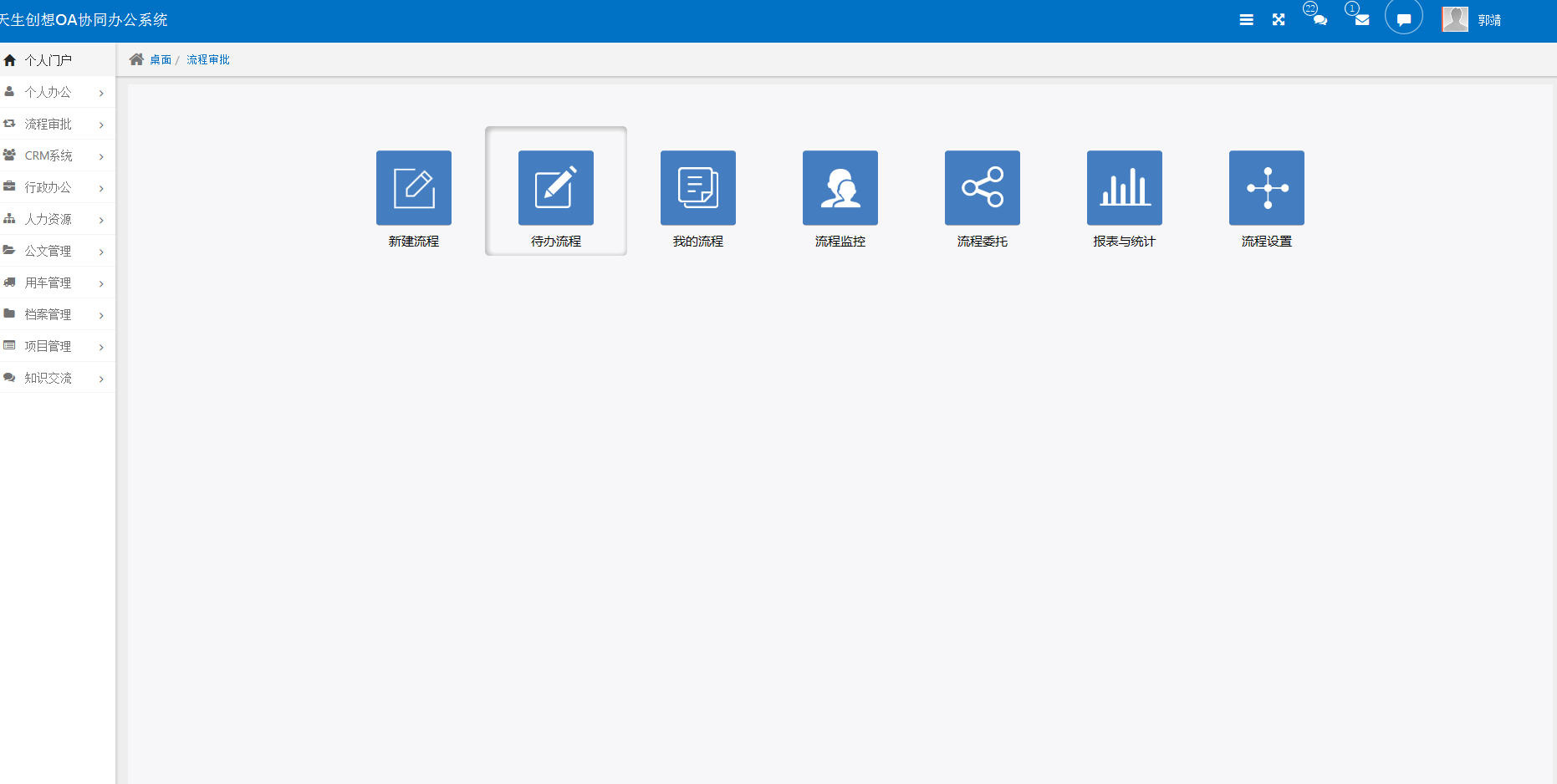Toggle the hamburger menu icon in header
Image resolution: width=1557 pixels, height=784 pixels.
pyautogui.click(x=1246, y=20)
